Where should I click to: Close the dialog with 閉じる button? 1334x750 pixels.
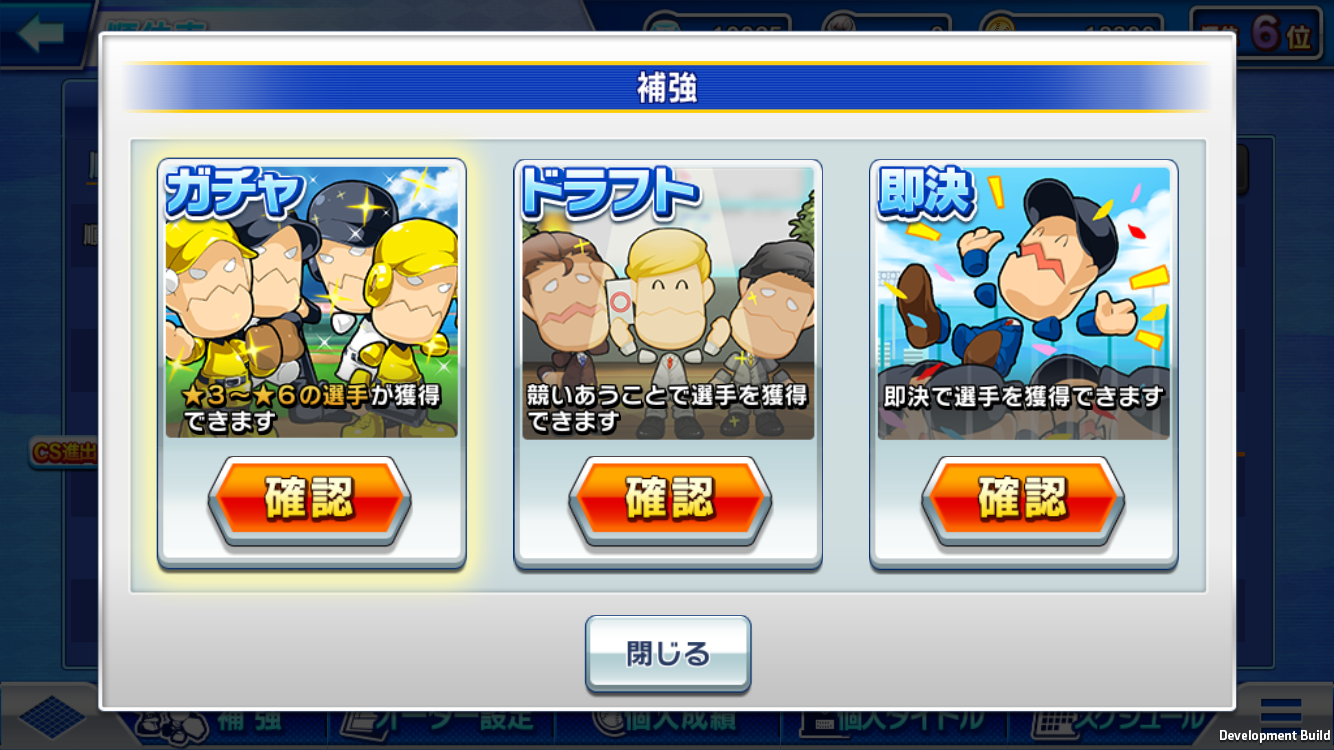click(668, 654)
